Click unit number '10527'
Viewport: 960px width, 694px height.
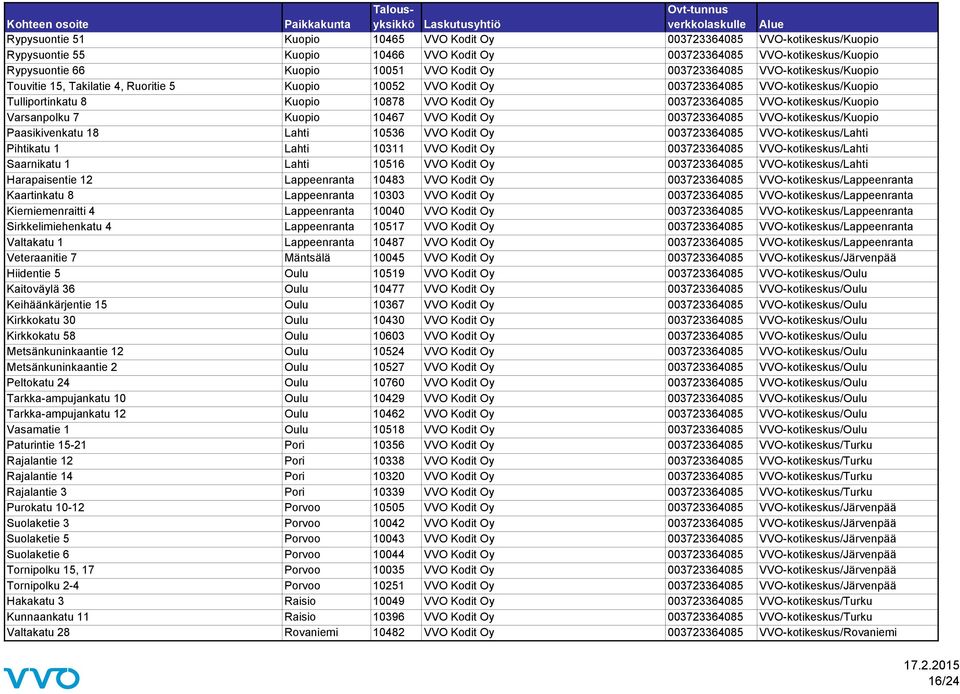(389, 367)
